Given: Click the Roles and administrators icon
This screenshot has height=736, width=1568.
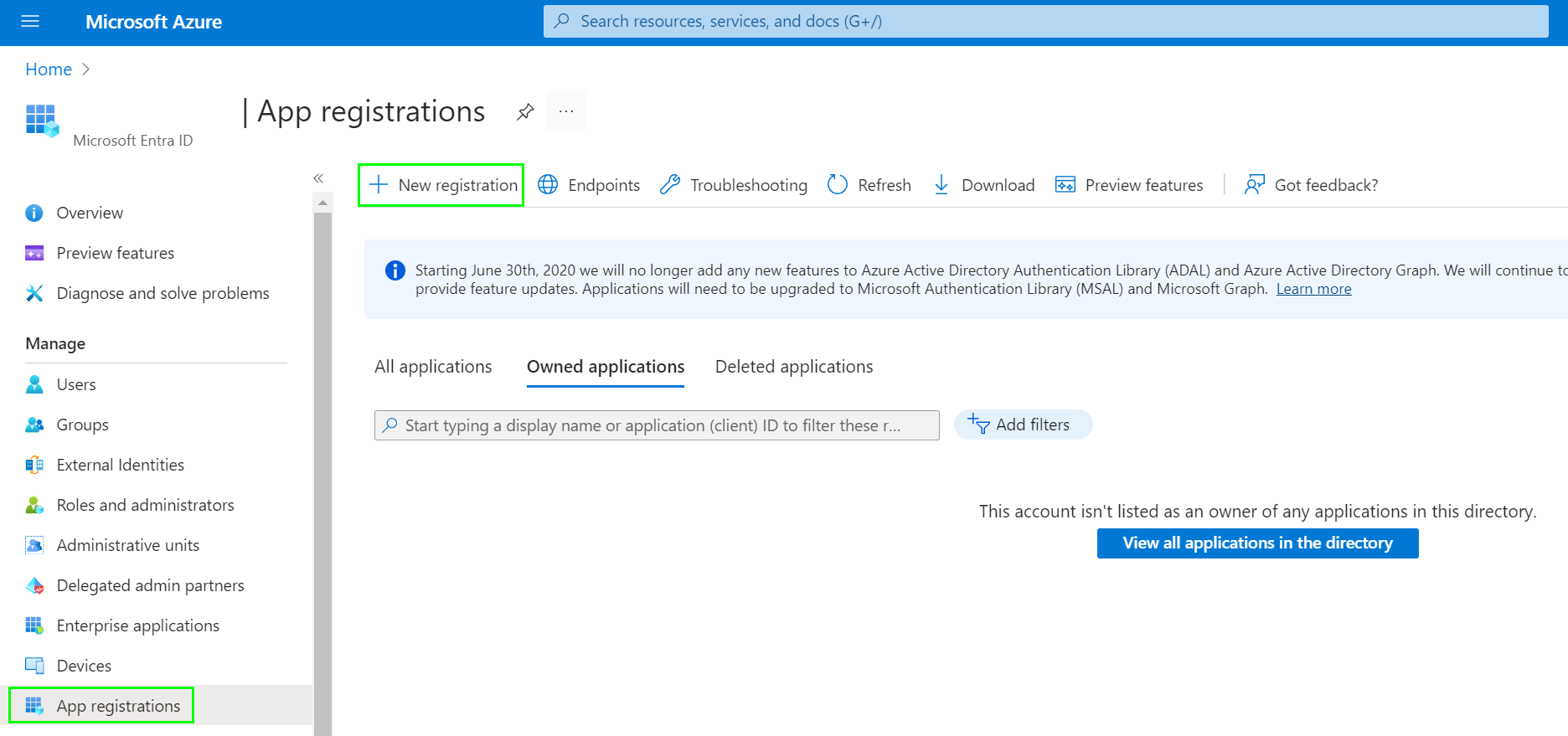Looking at the screenshot, I should pos(34,505).
